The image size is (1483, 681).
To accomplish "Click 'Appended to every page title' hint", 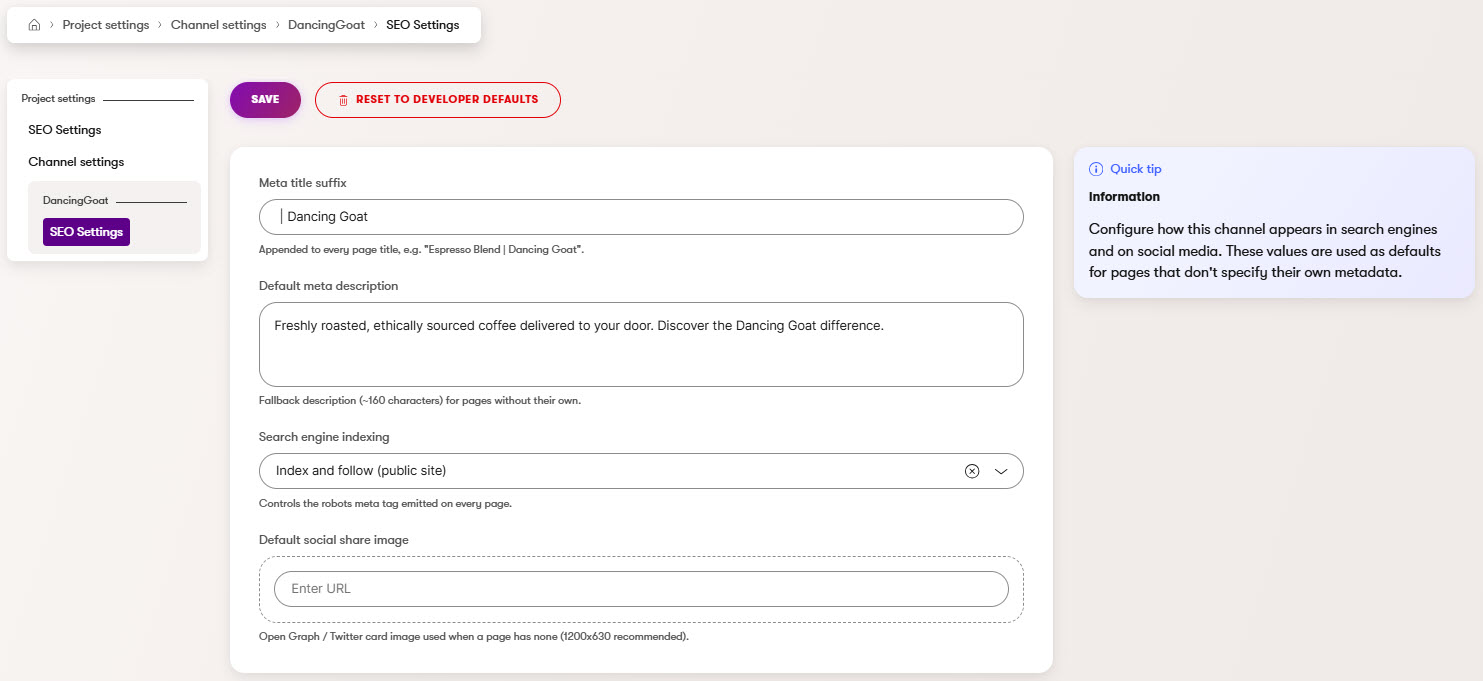I will 421,249.
